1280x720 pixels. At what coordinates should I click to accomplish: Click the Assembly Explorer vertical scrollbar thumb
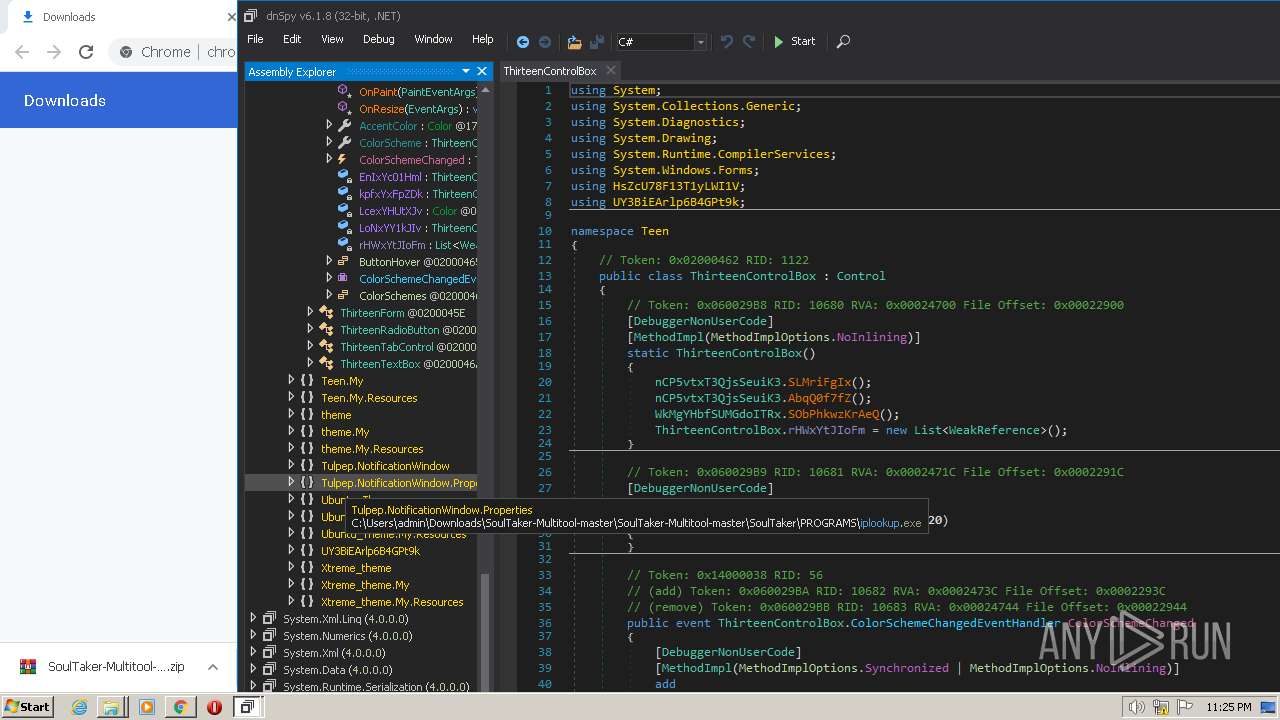click(x=484, y=633)
